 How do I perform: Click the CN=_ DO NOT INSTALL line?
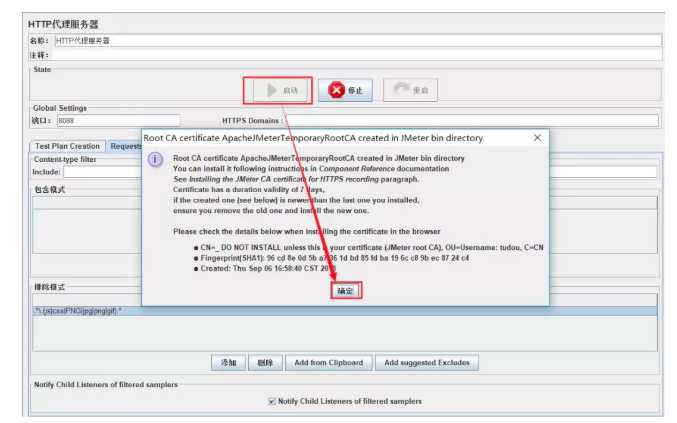[368, 248]
